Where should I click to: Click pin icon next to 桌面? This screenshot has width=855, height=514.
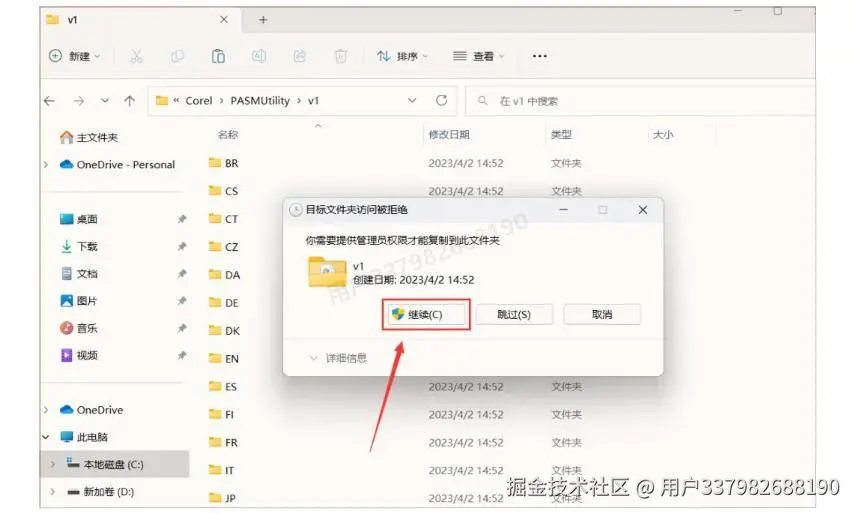click(182, 219)
